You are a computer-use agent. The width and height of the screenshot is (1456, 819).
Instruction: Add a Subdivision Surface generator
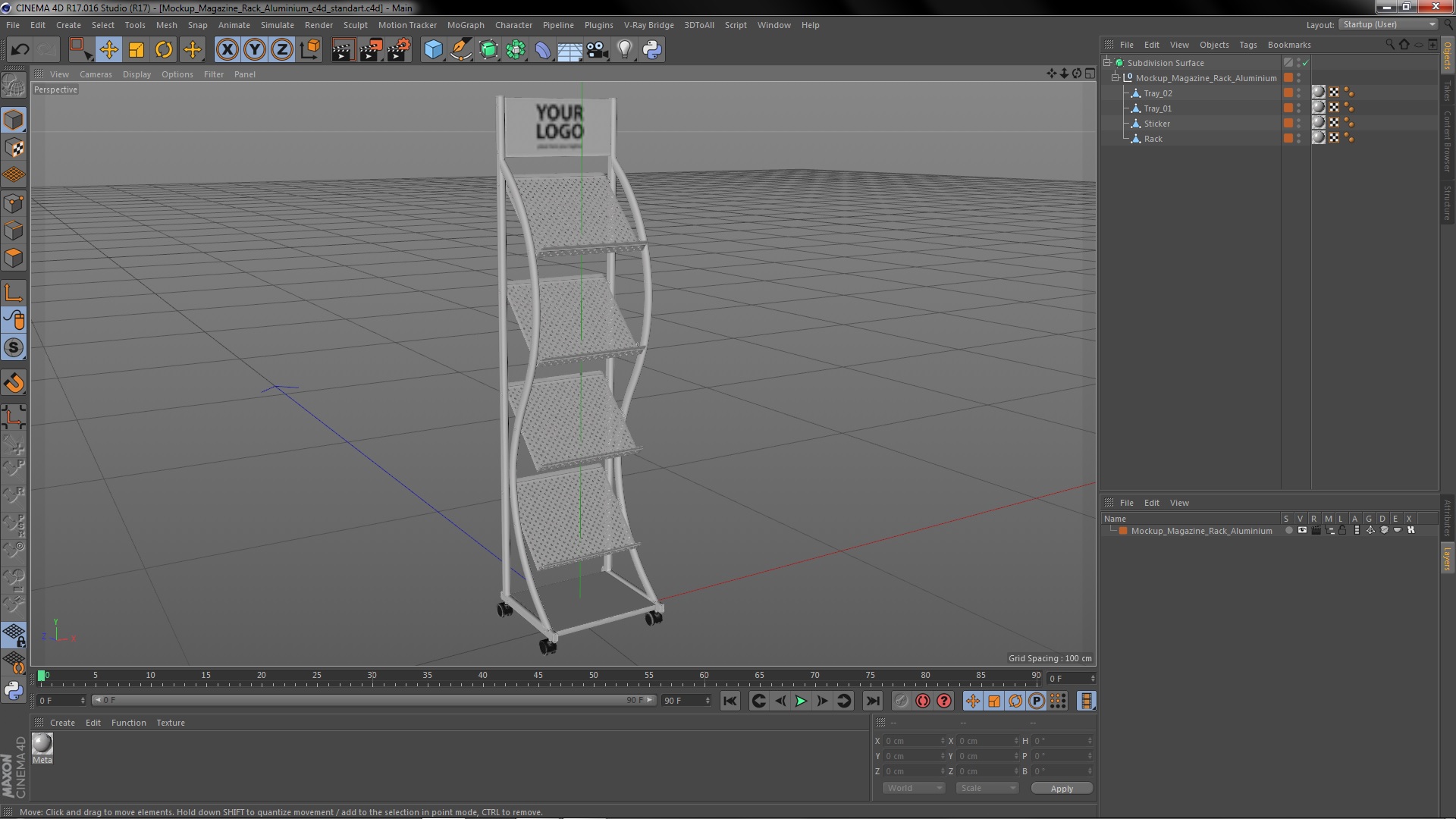click(x=488, y=50)
